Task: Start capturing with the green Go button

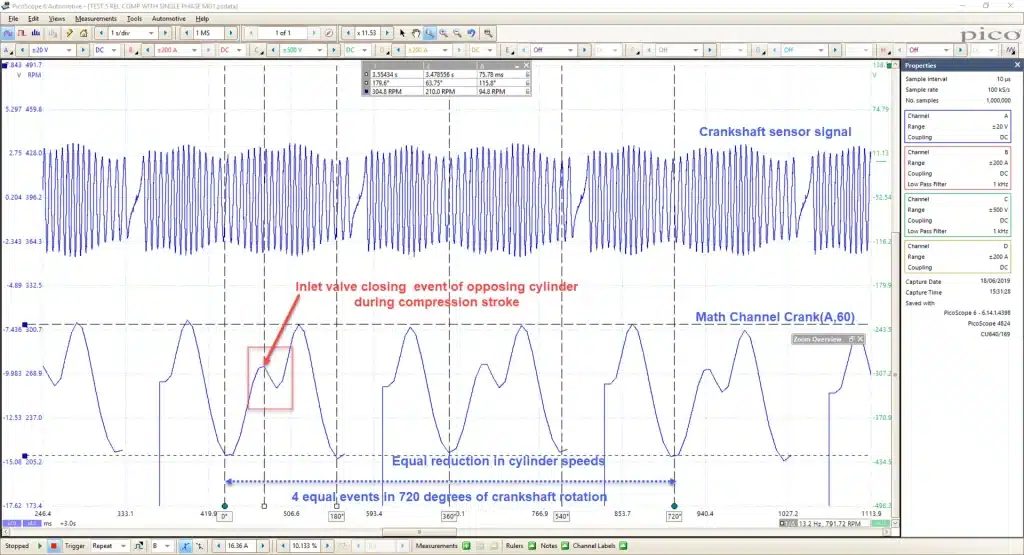Action: pyautogui.click(x=40, y=546)
